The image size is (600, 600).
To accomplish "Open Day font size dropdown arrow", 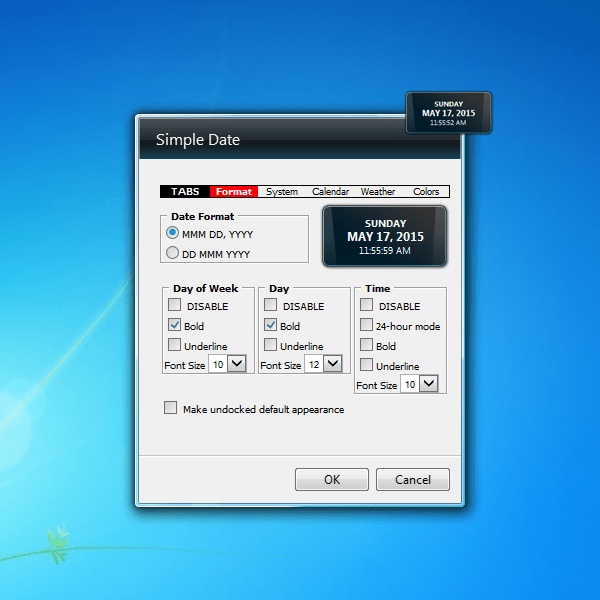I will 333,364.
